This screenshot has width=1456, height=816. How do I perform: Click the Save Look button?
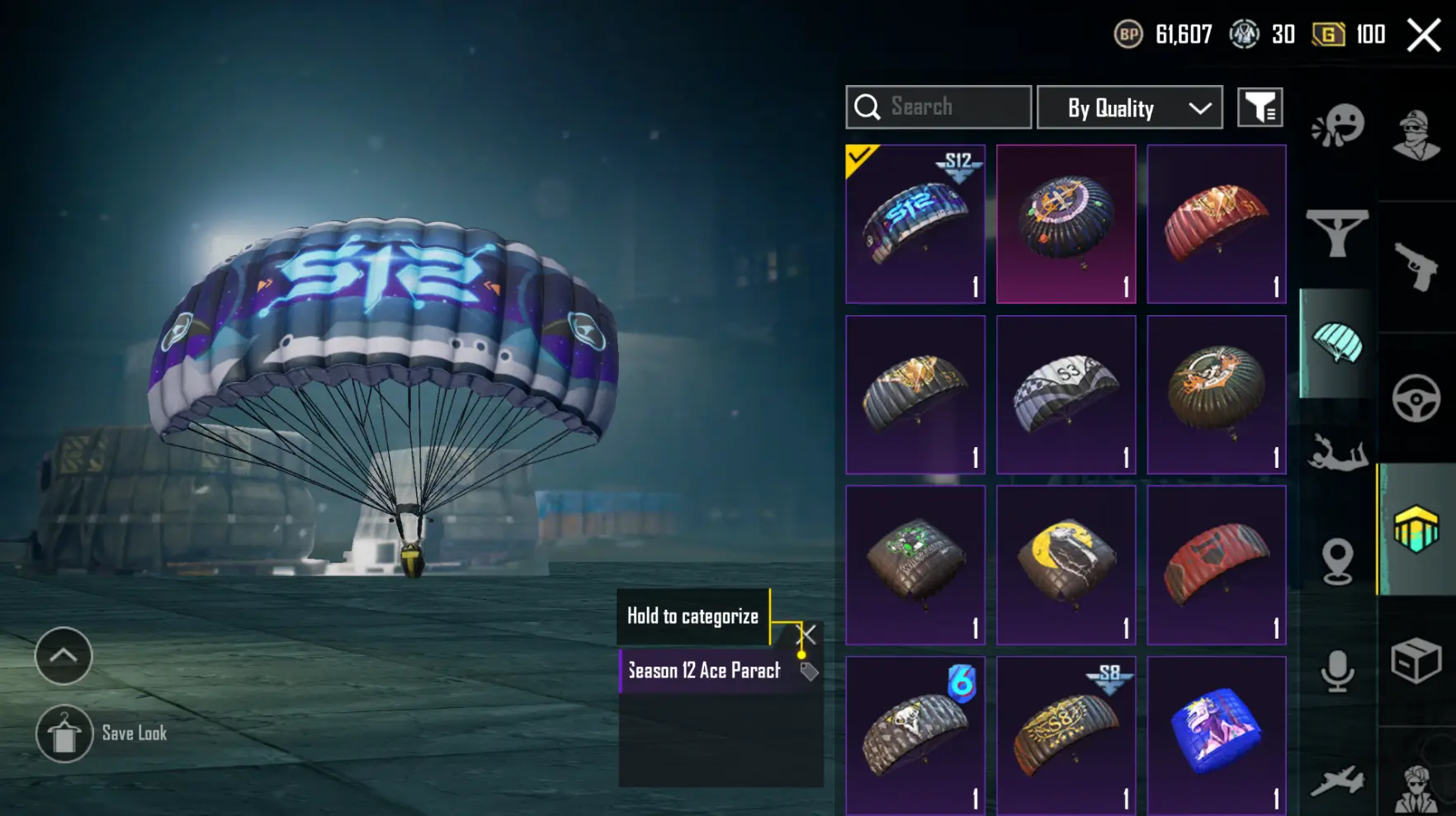tap(102, 733)
